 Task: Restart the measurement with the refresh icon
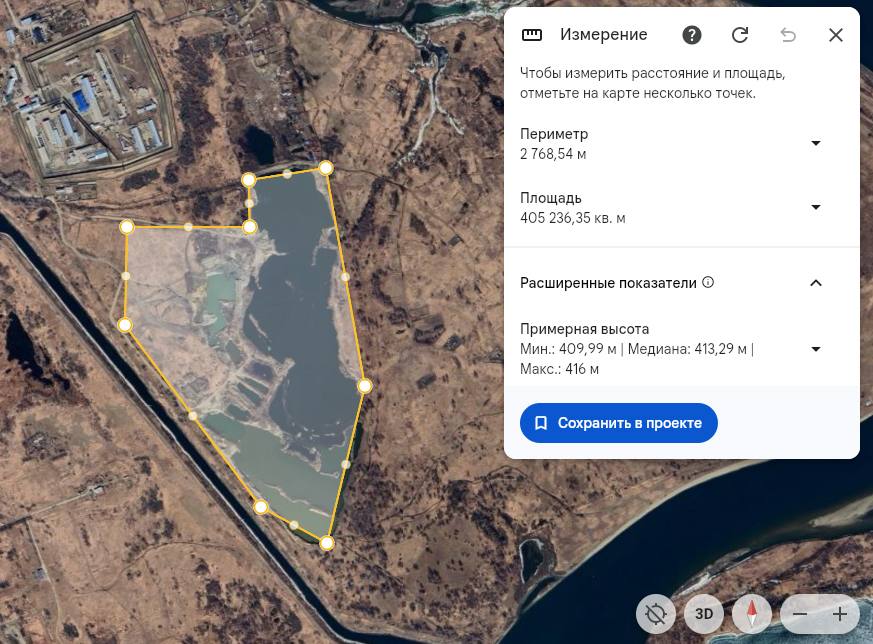point(740,35)
